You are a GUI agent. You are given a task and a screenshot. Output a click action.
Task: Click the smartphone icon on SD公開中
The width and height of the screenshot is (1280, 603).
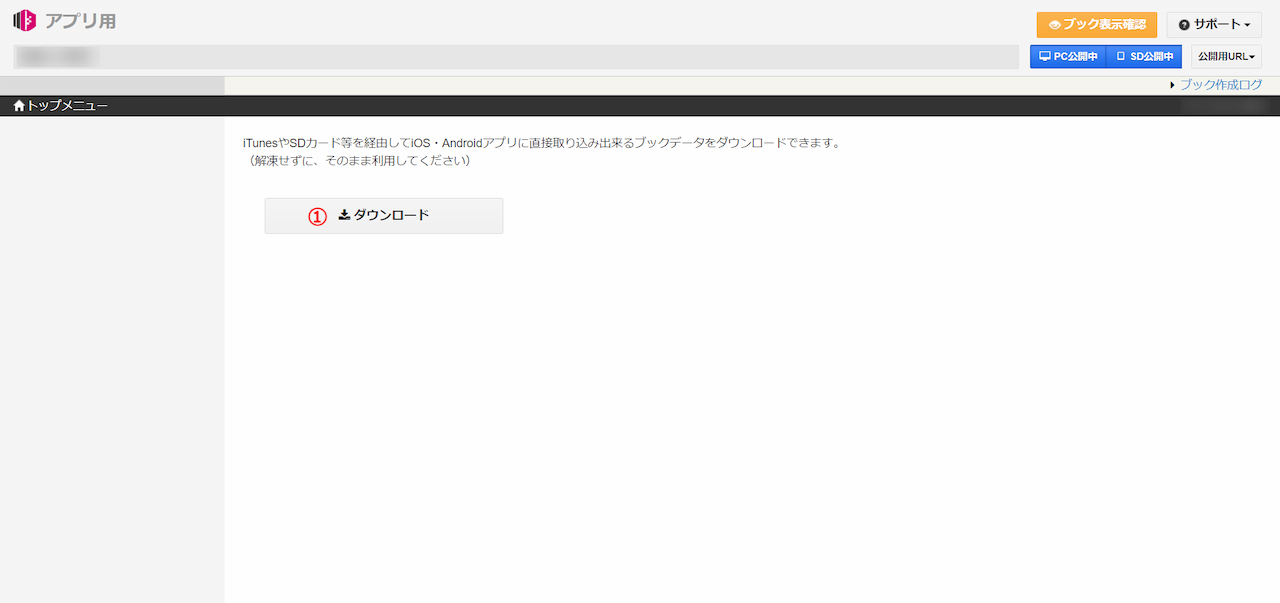[1122, 56]
